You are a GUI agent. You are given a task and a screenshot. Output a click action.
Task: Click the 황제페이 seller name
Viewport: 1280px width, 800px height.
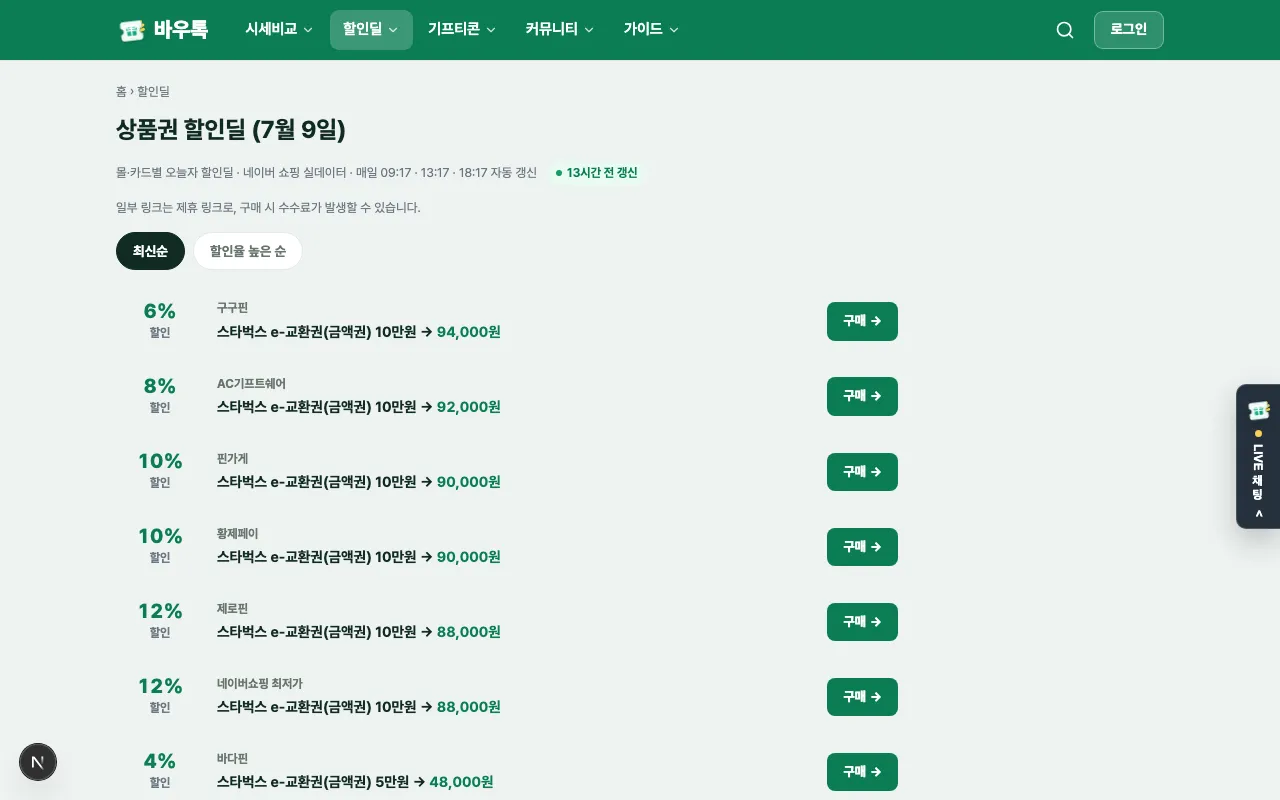click(x=237, y=533)
